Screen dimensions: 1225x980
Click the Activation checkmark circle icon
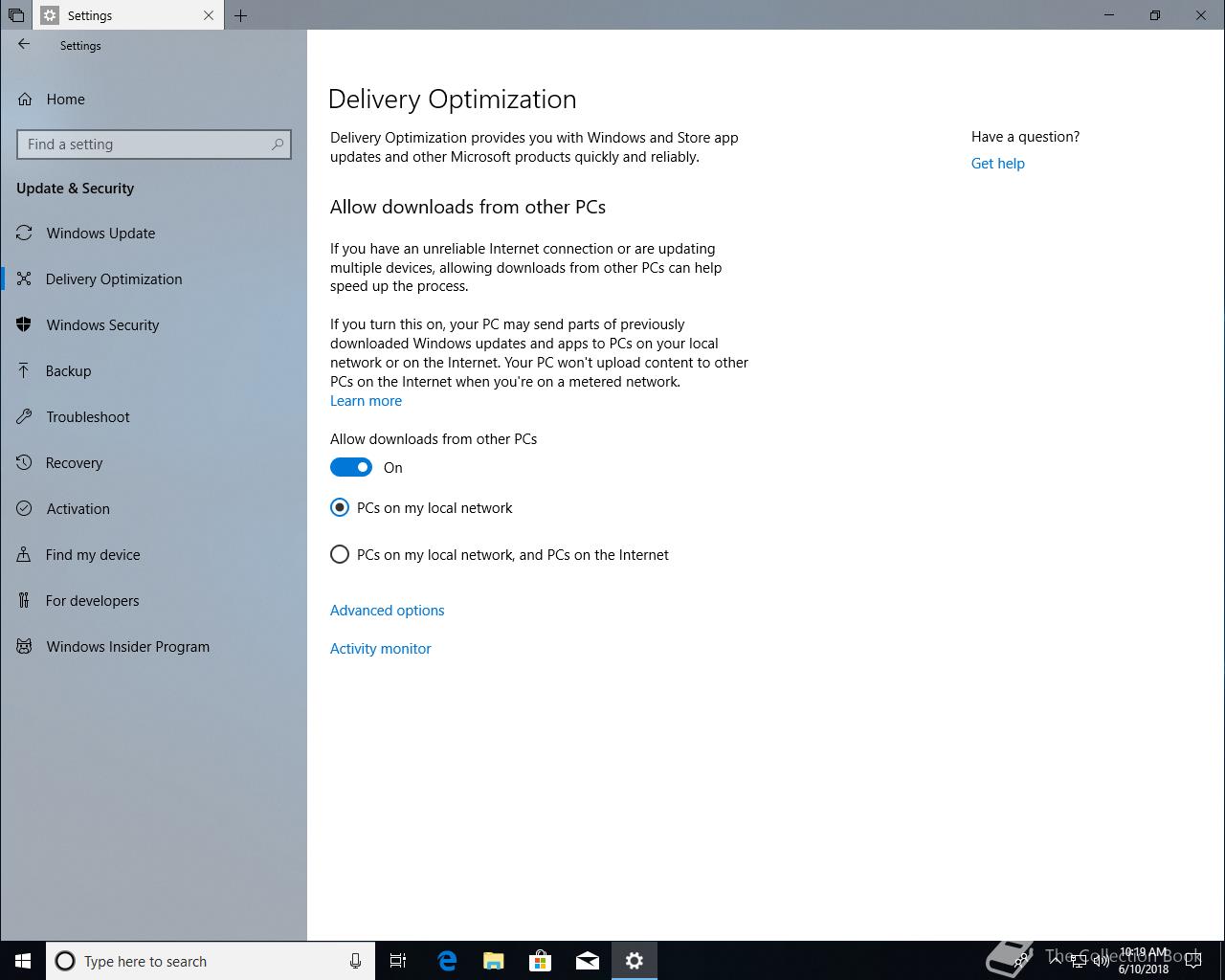click(x=24, y=509)
